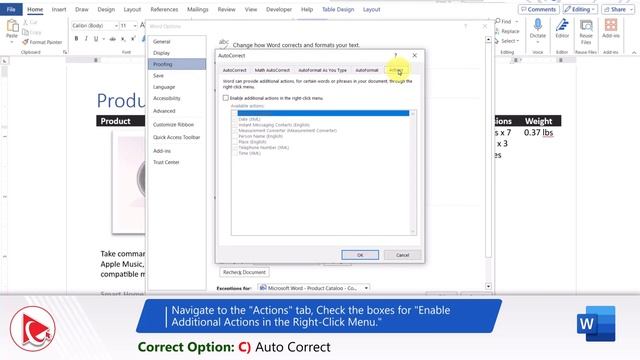Open the Clipboard dialog launcher
640x360 pixels.
64,52
